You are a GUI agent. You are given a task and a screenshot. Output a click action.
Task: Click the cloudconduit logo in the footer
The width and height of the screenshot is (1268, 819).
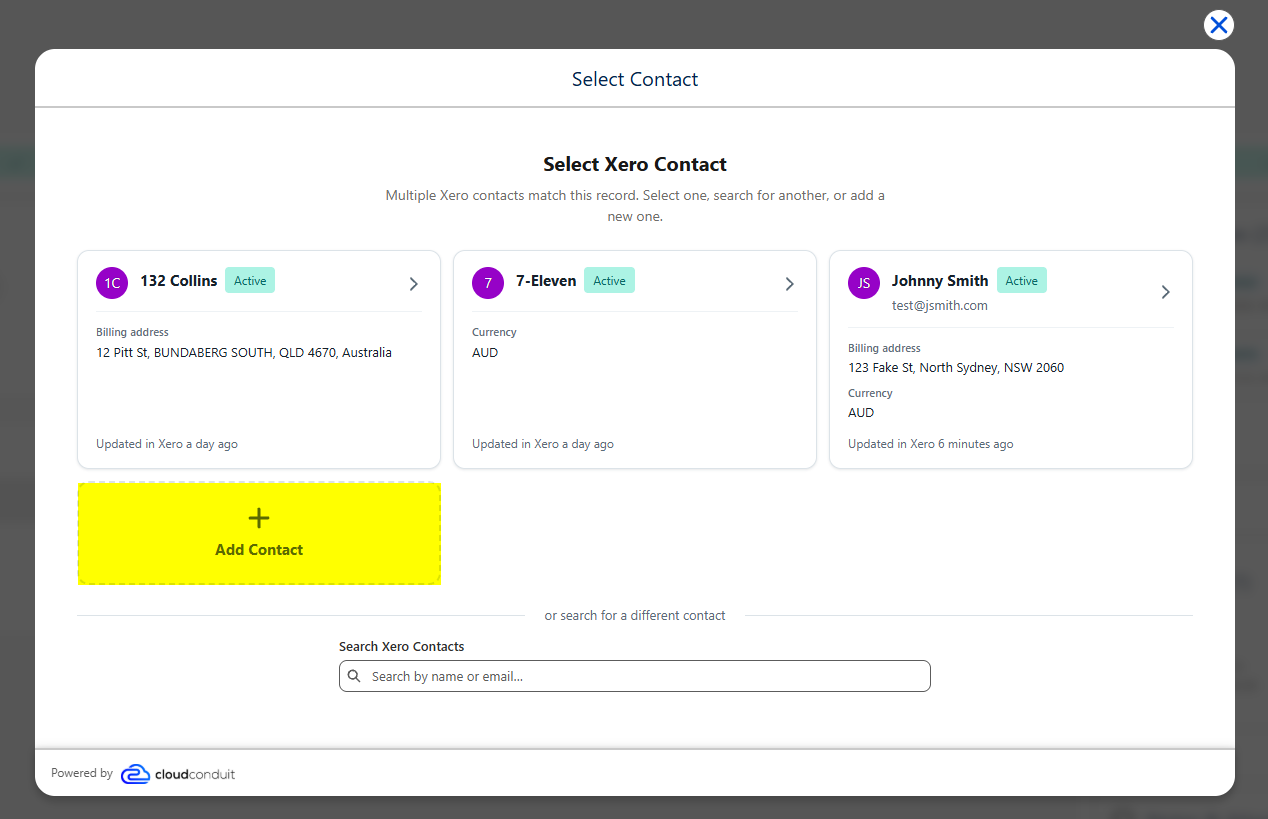178,774
